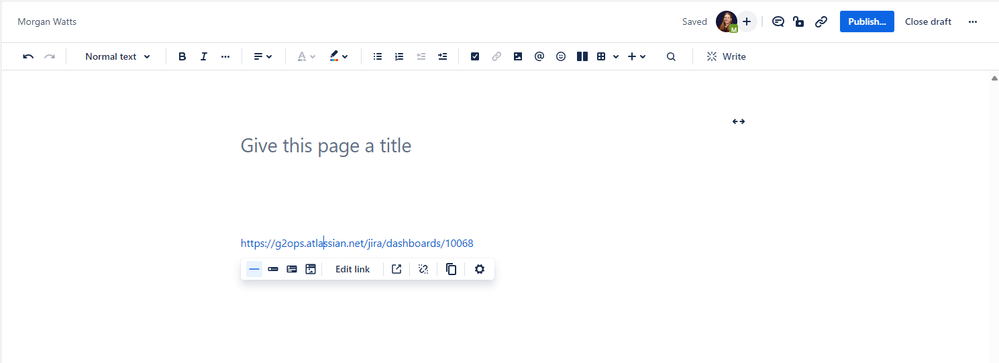Viewport: 999px width, 363px height.
Task: Copy page link via chain icon
Action: tap(821, 22)
